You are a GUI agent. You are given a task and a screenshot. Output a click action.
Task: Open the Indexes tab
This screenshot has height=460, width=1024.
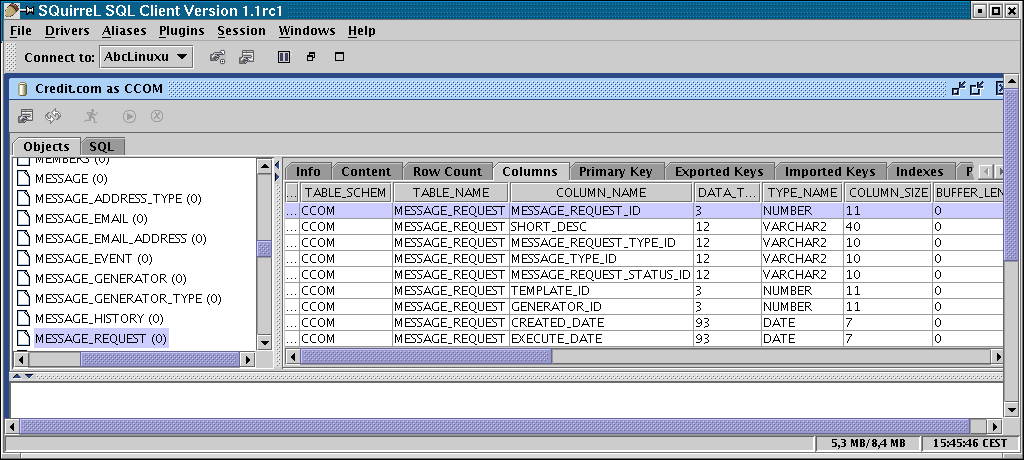[920, 172]
